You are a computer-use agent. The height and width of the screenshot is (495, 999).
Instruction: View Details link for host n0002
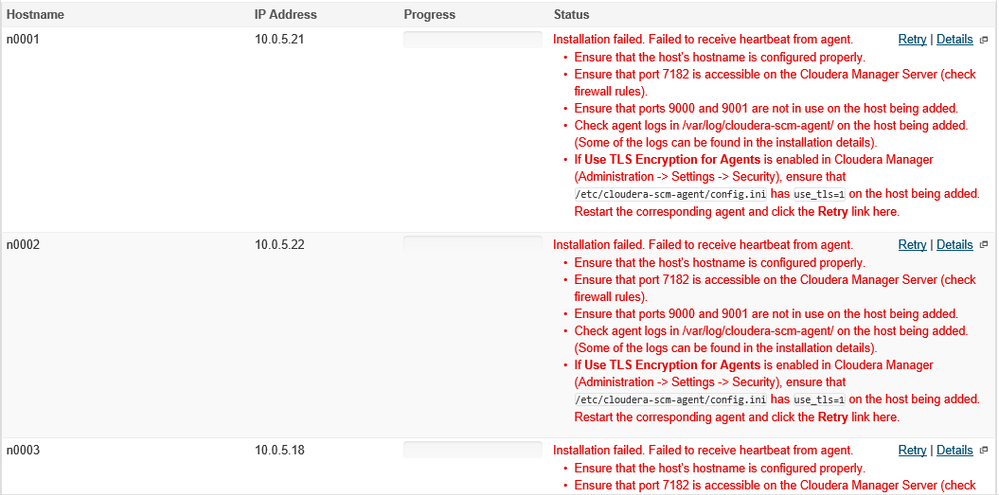(x=954, y=245)
